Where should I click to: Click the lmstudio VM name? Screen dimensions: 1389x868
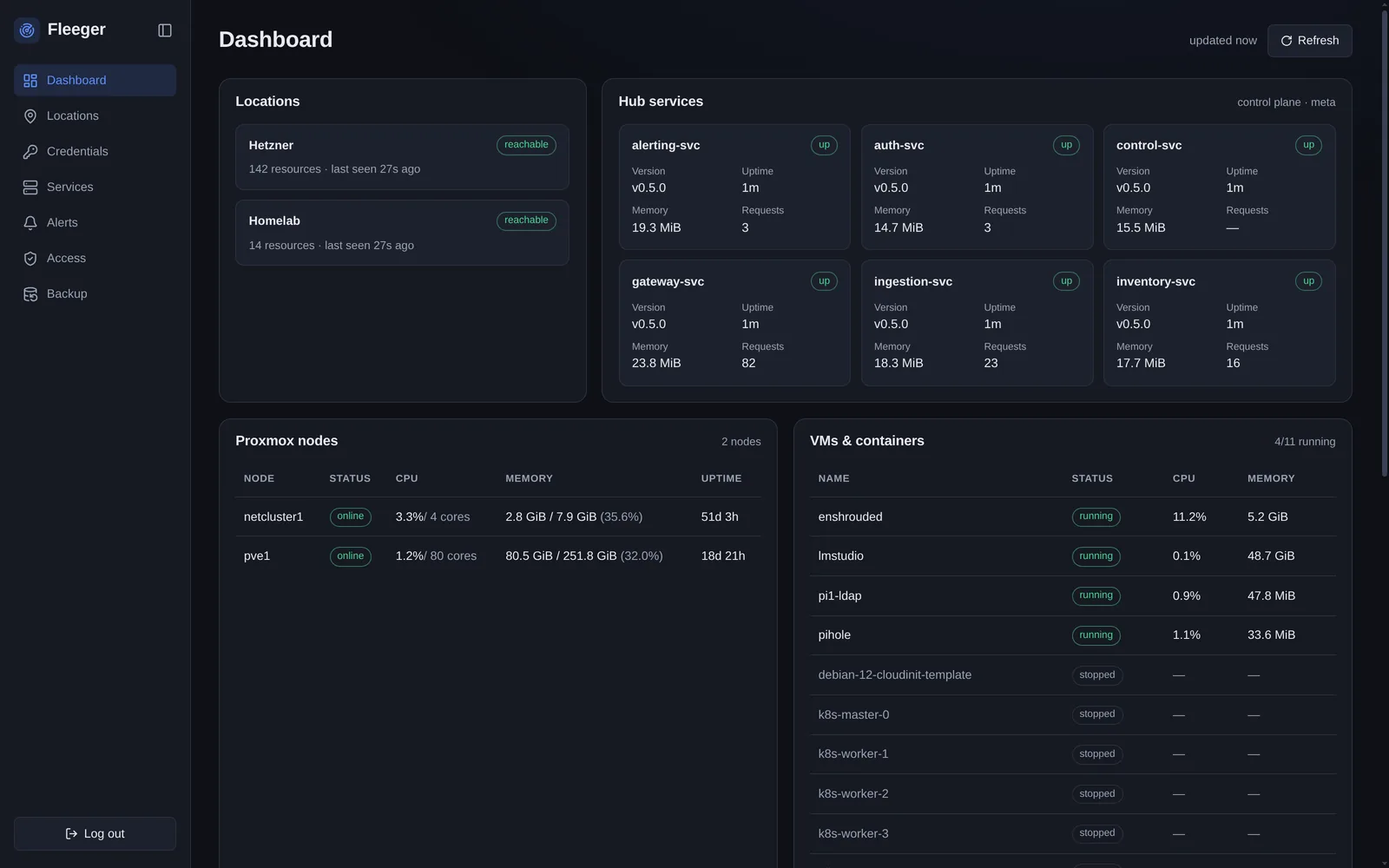(x=840, y=556)
